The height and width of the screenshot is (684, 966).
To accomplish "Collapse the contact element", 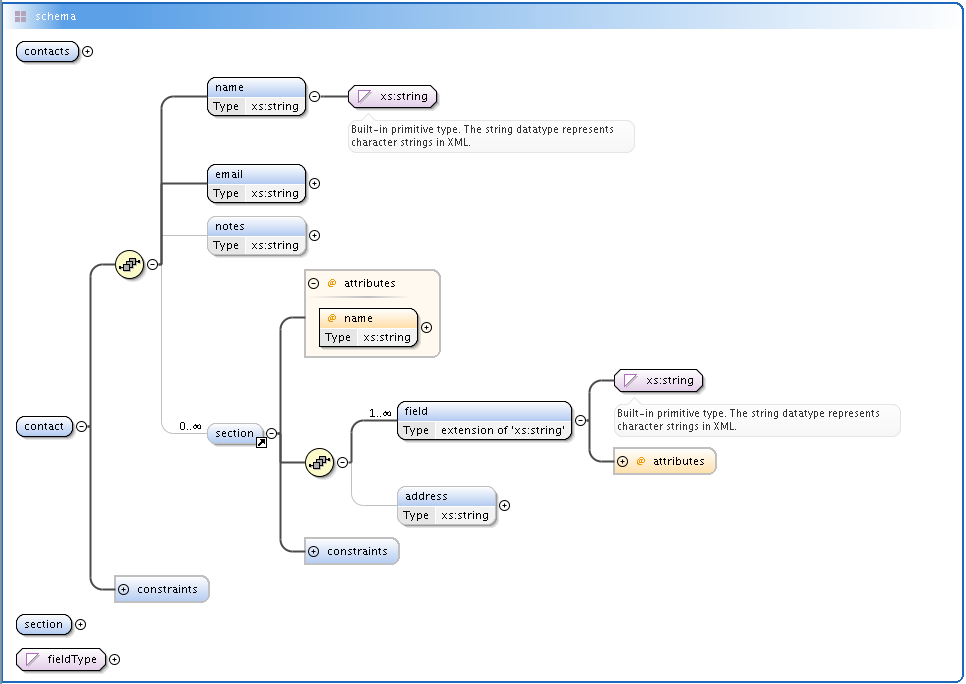I will (x=82, y=426).
